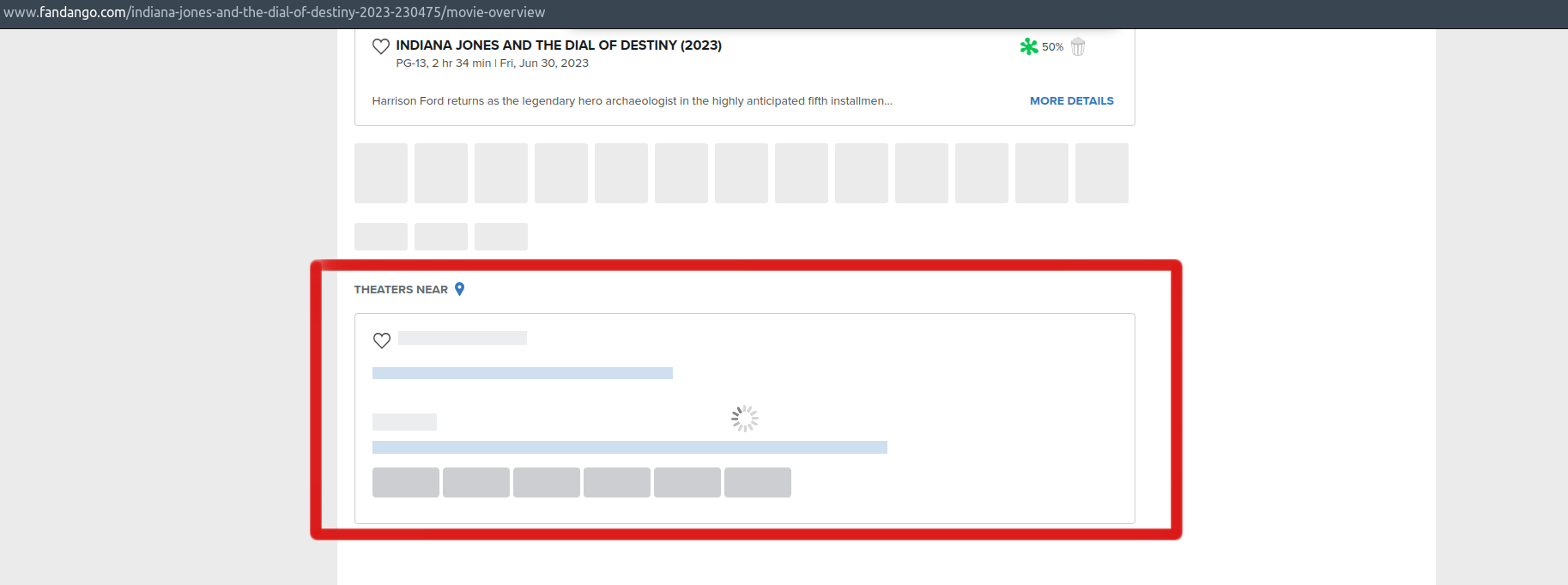Open the second filter placeholder below the dates

[x=441, y=237]
